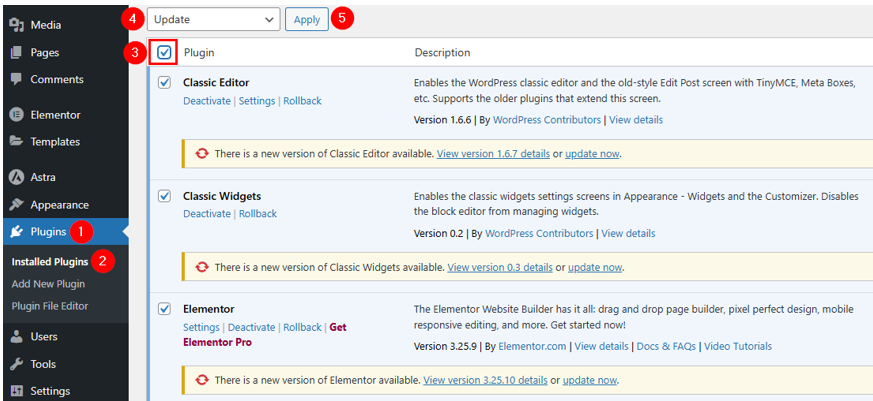Click the Comments speech bubble icon

[x=17, y=79]
